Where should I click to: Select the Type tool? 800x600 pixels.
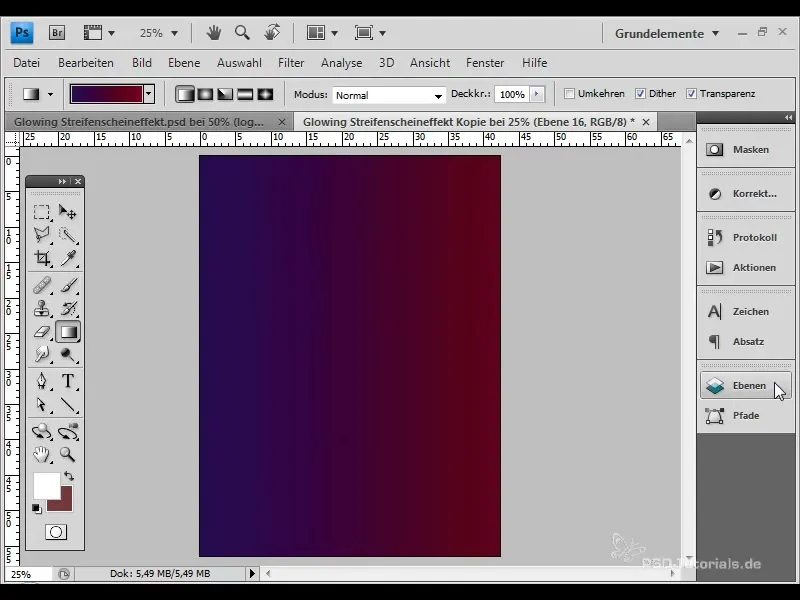67,381
